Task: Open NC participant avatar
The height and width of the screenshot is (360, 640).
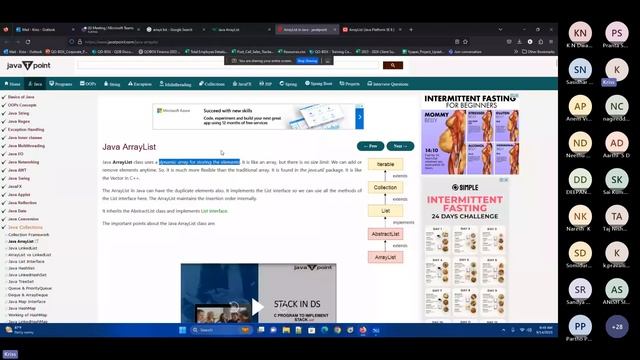Action: pos(617,107)
